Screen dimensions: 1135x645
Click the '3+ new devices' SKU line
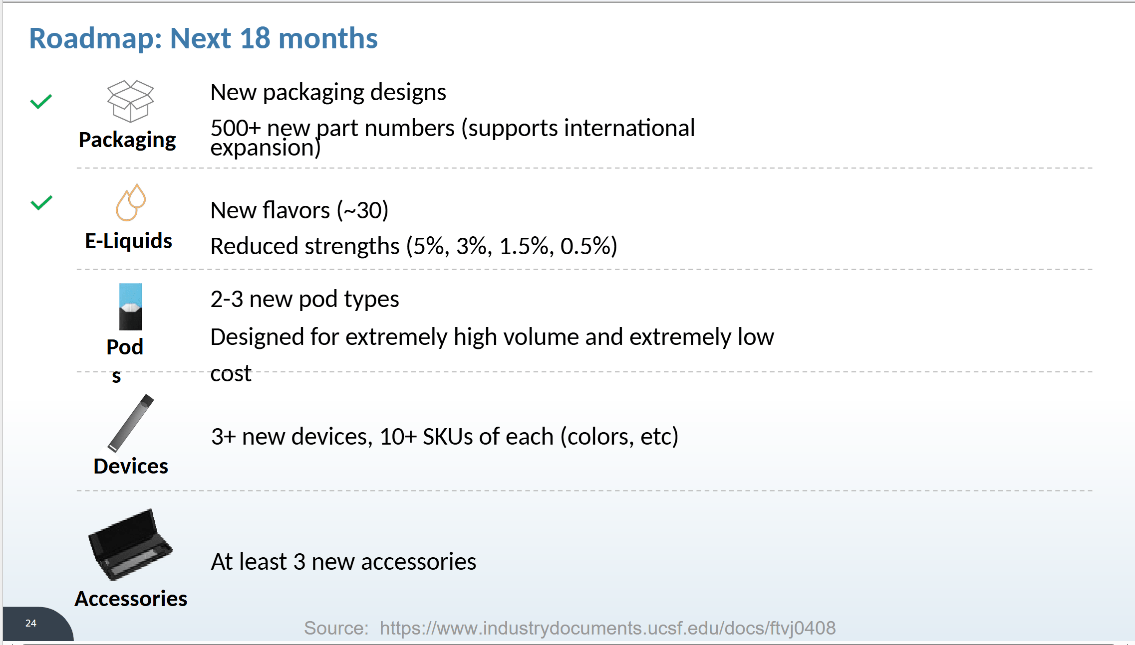point(444,437)
